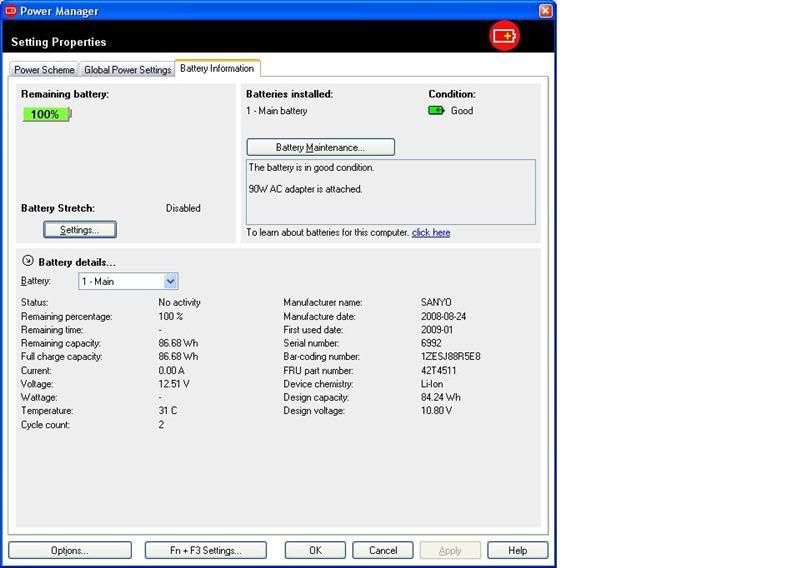
Task: Click the Help button
Action: (x=517, y=550)
